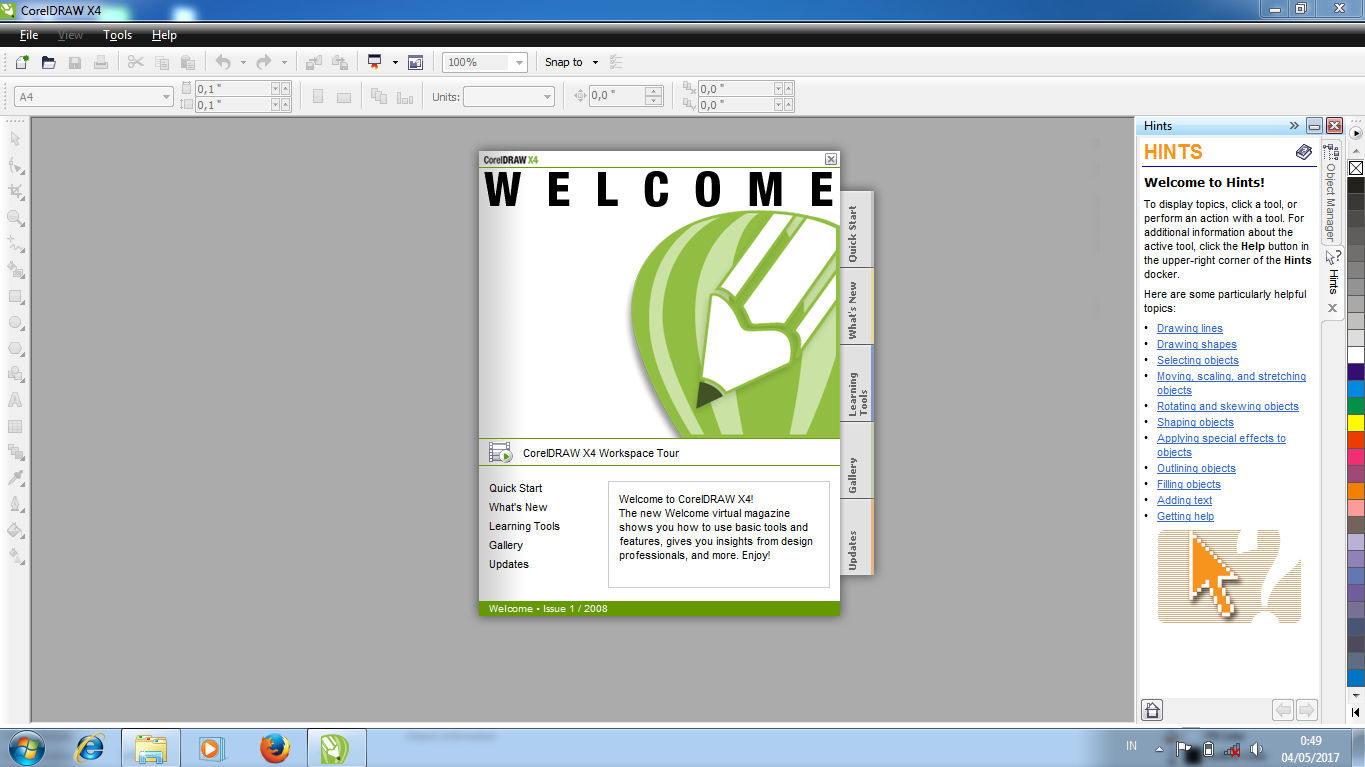Click the Application launcher icon

(375, 62)
